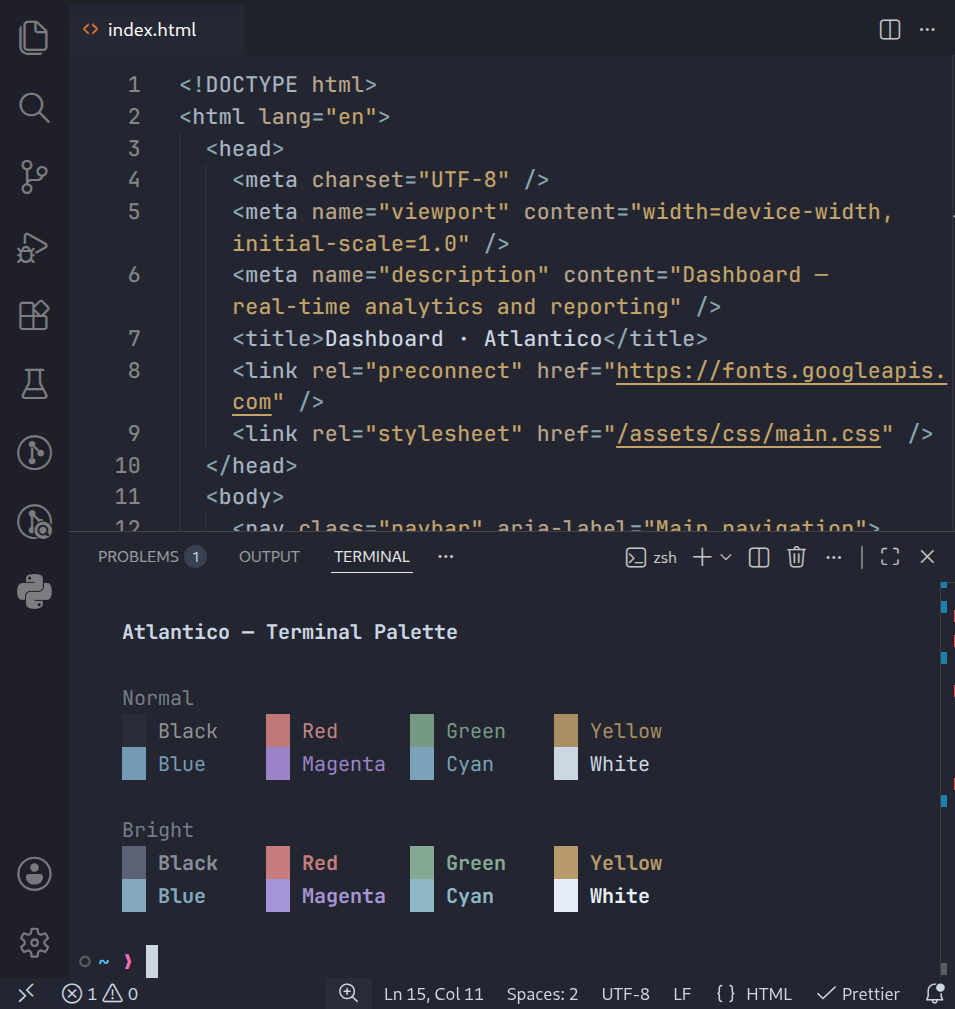Follow the fonts.googleapis.com link
Image resolution: width=955 pixels, height=1009 pixels.
click(x=781, y=371)
